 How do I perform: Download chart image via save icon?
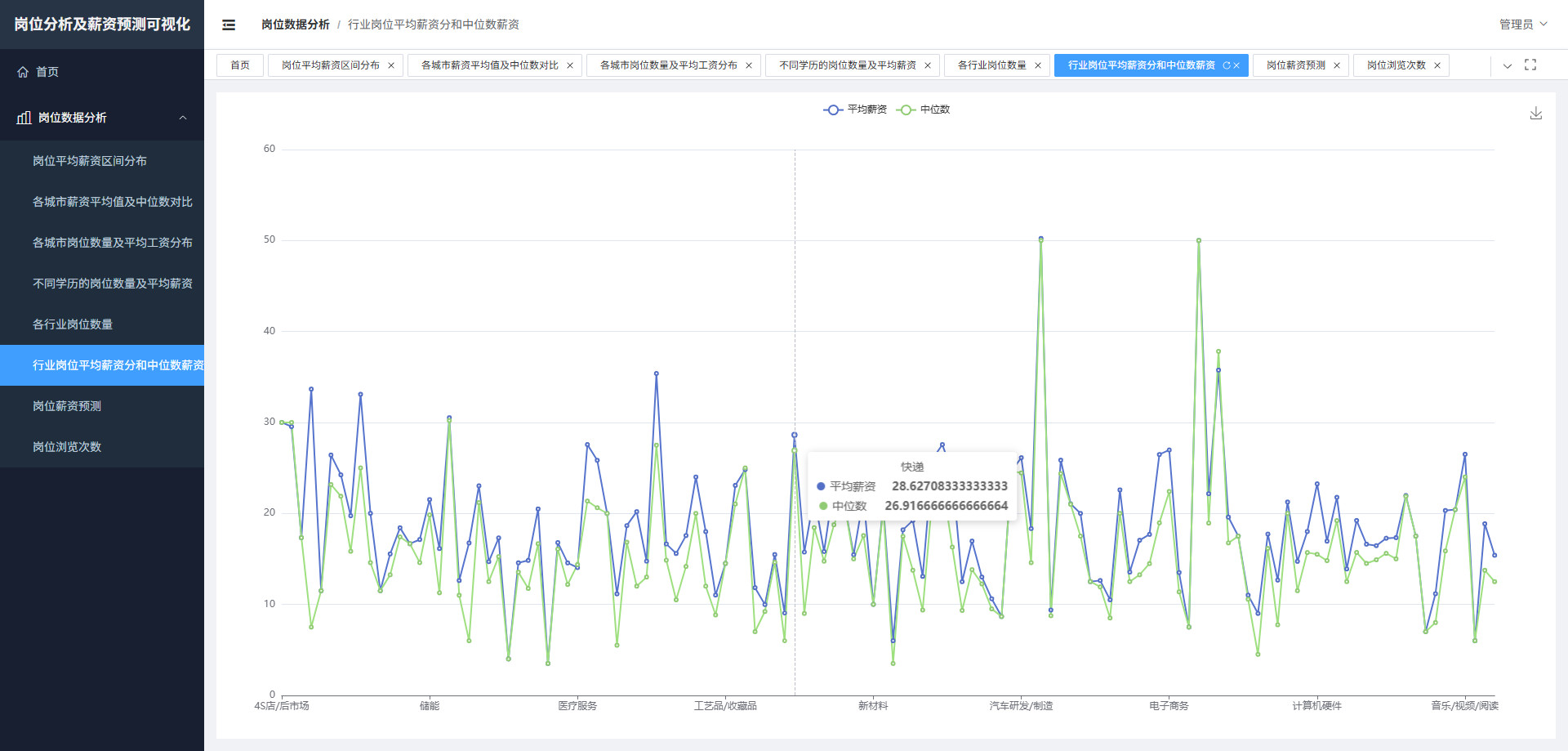point(1536,114)
